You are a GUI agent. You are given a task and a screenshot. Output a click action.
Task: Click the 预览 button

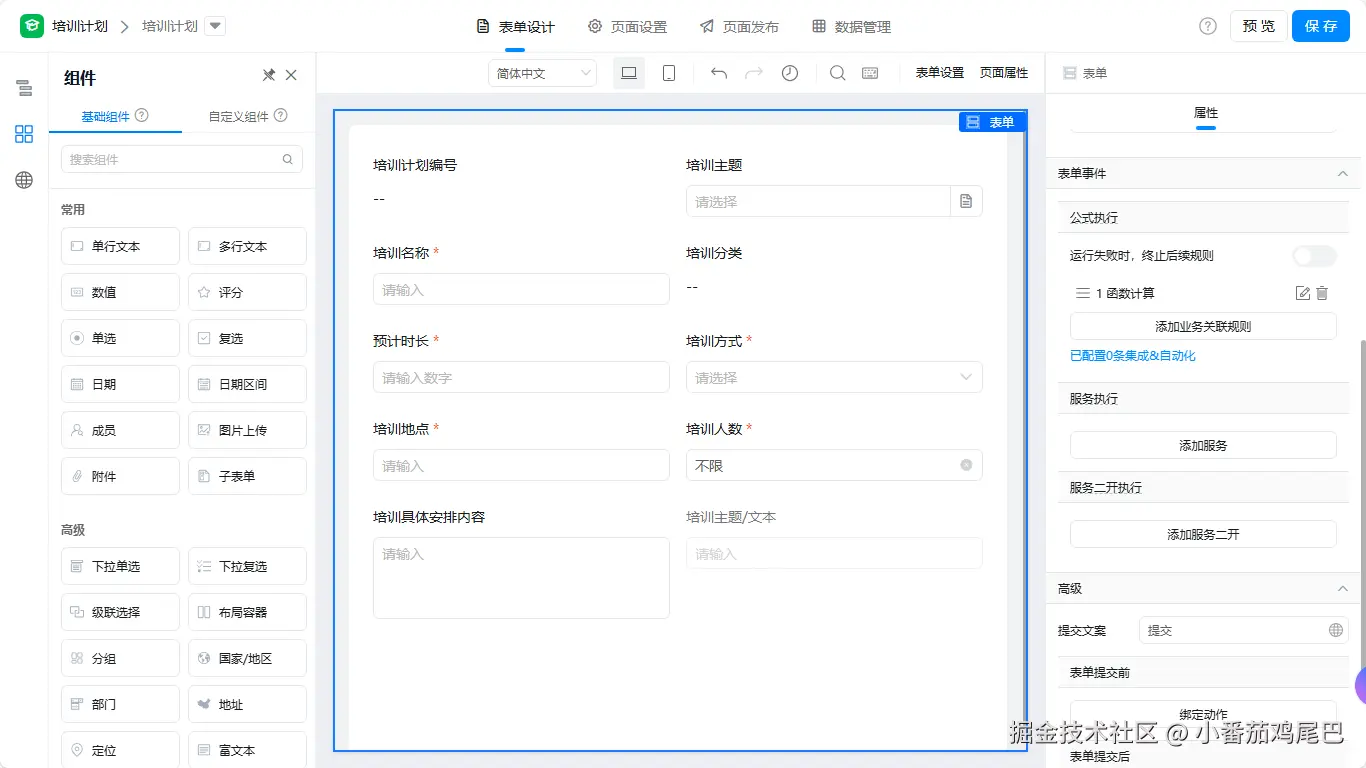(1259, 26)
